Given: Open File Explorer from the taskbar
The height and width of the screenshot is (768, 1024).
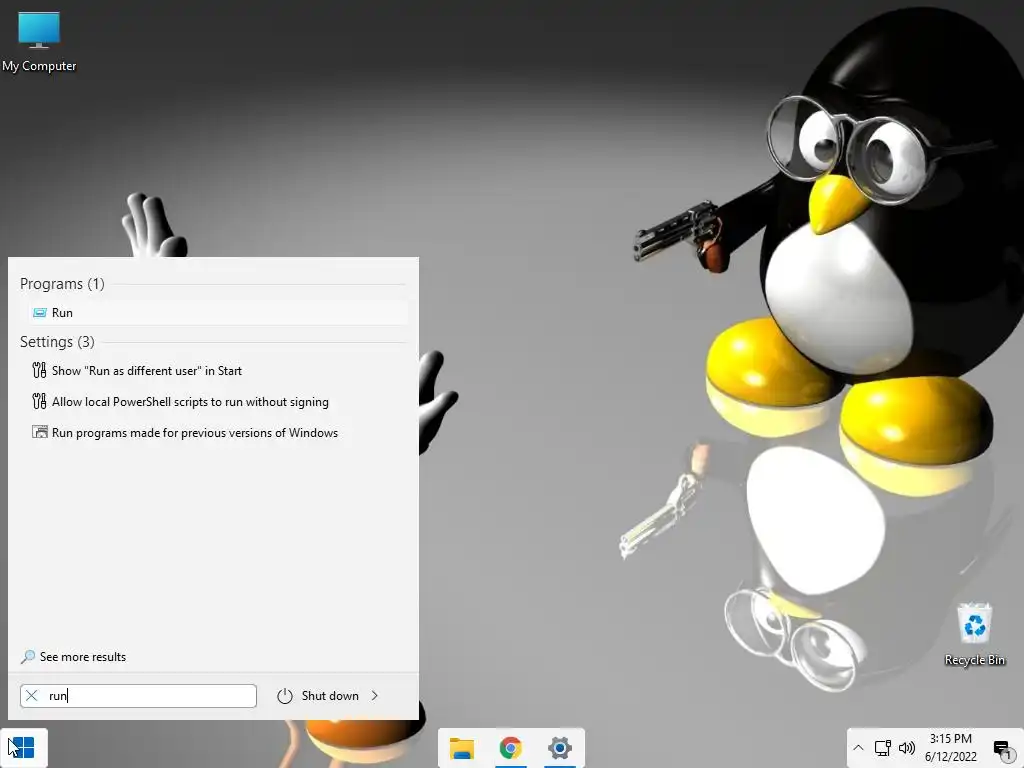Looking at the screenshot, I should coord(462,748).
